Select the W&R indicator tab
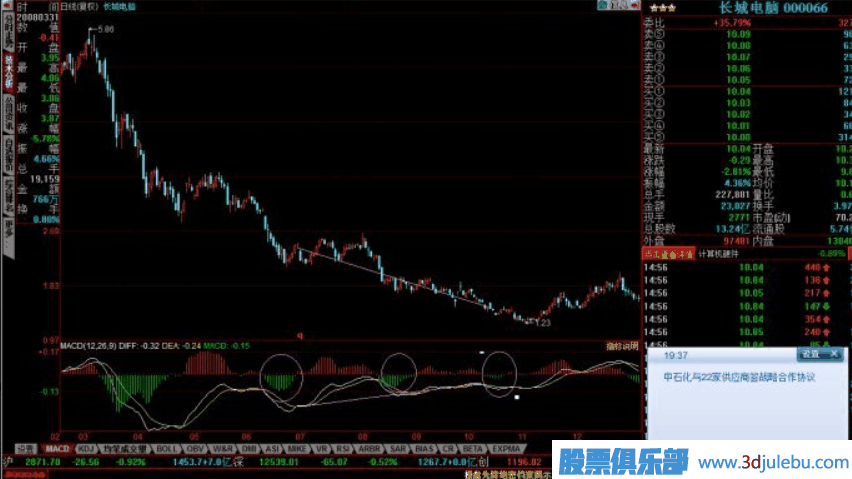The image size is (852, 479). tap(222, 449)
